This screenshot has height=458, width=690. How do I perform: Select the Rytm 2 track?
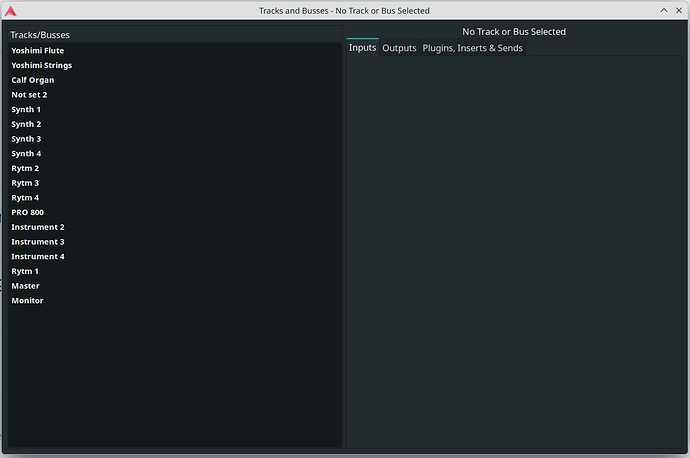(x=175, y=169)
